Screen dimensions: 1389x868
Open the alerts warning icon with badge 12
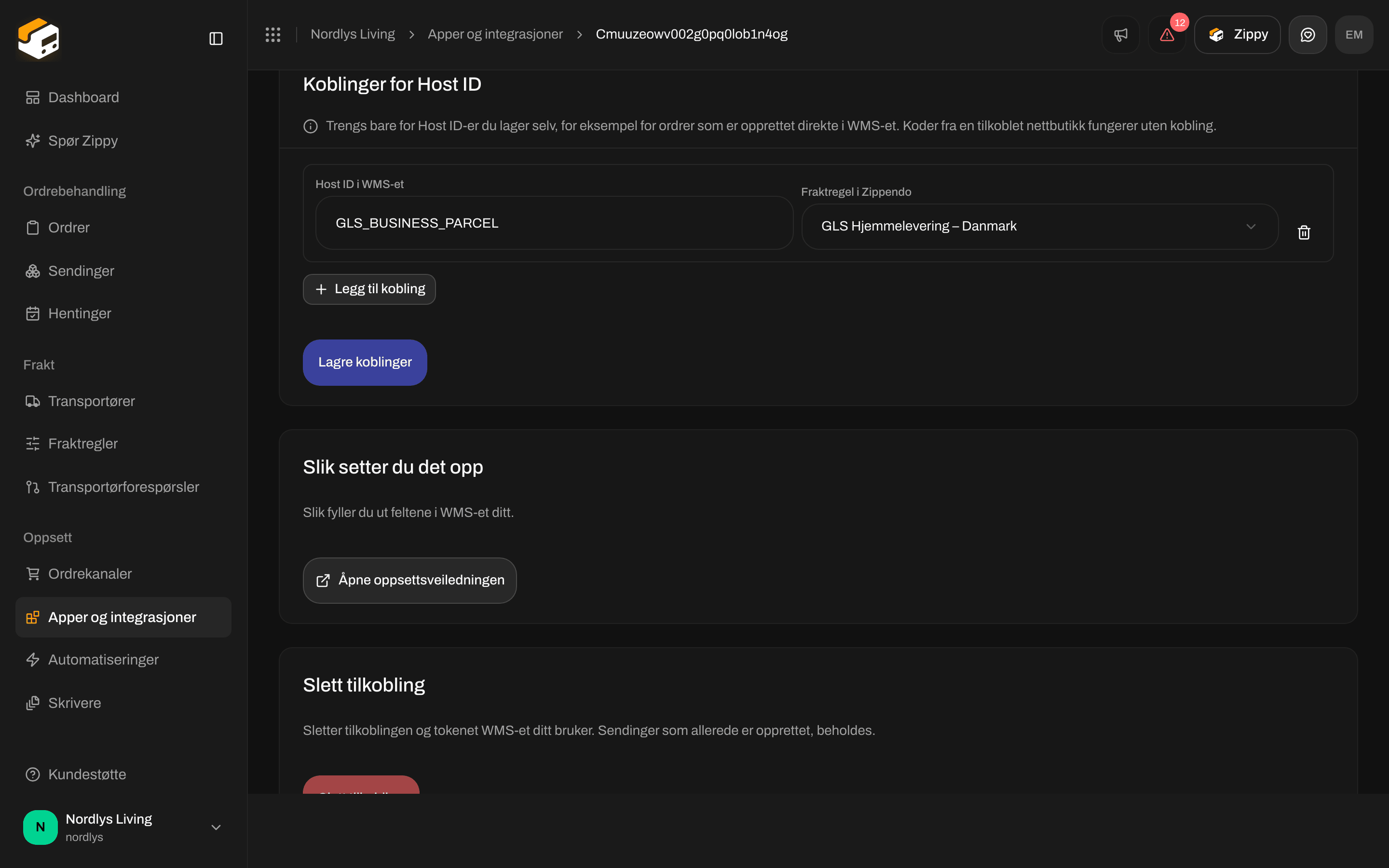(x=1167, y=34)
